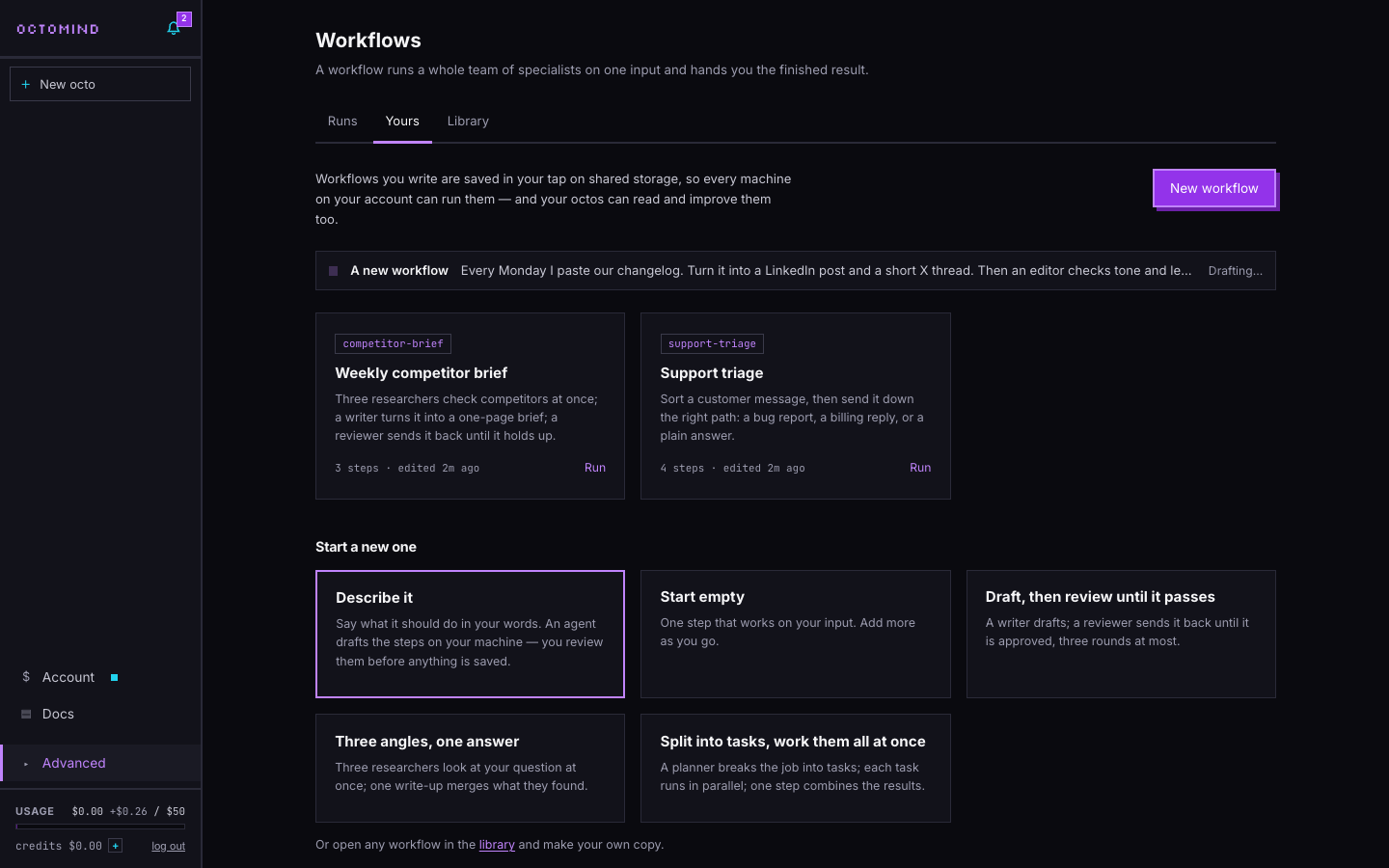Click the New workflow button
Image resolution: width=1389 pixels, height=868 pixels.
pos(1213,188)
